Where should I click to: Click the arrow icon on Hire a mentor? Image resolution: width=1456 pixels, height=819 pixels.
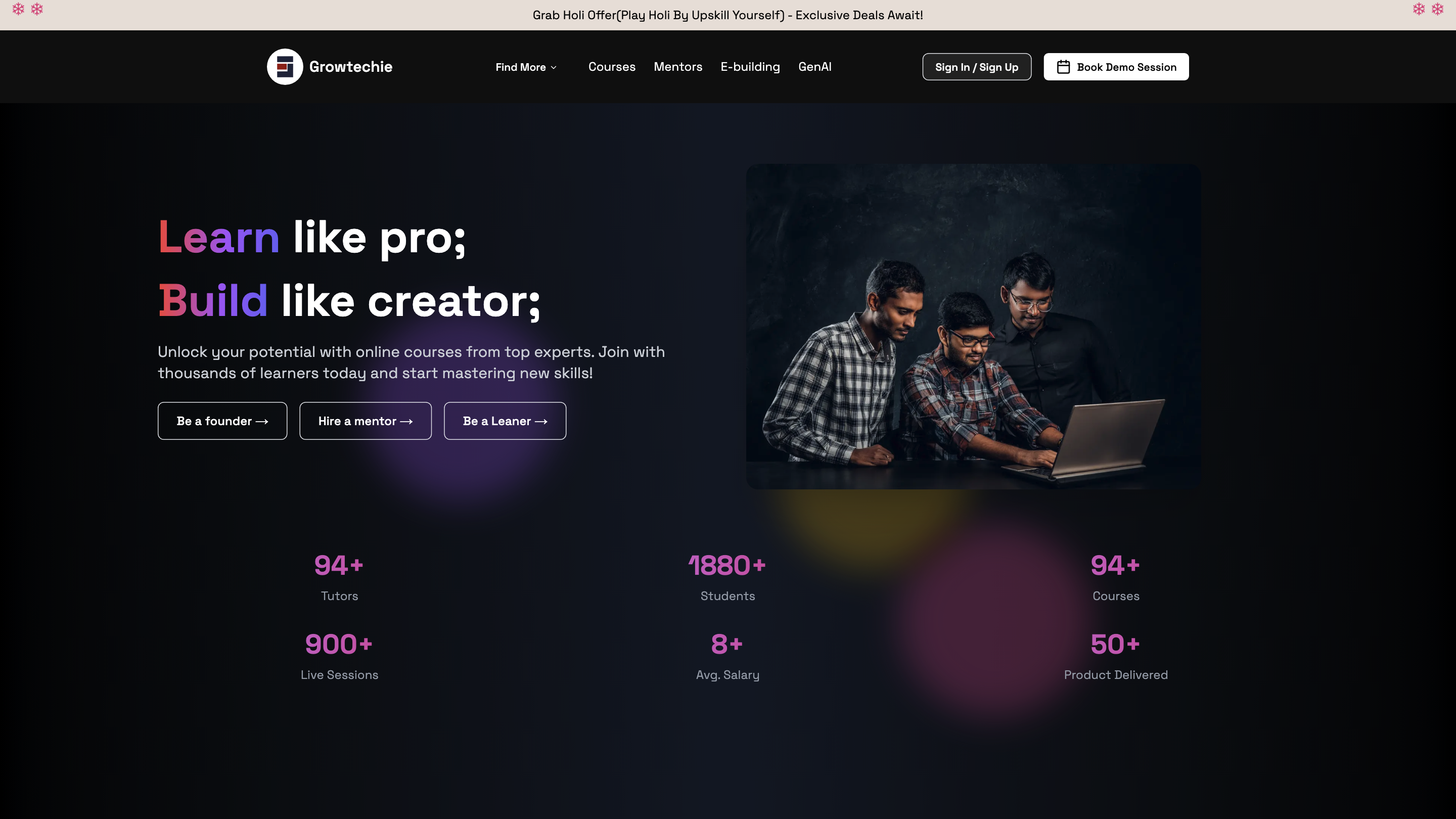pyautogui.click(x=406, y=422)
